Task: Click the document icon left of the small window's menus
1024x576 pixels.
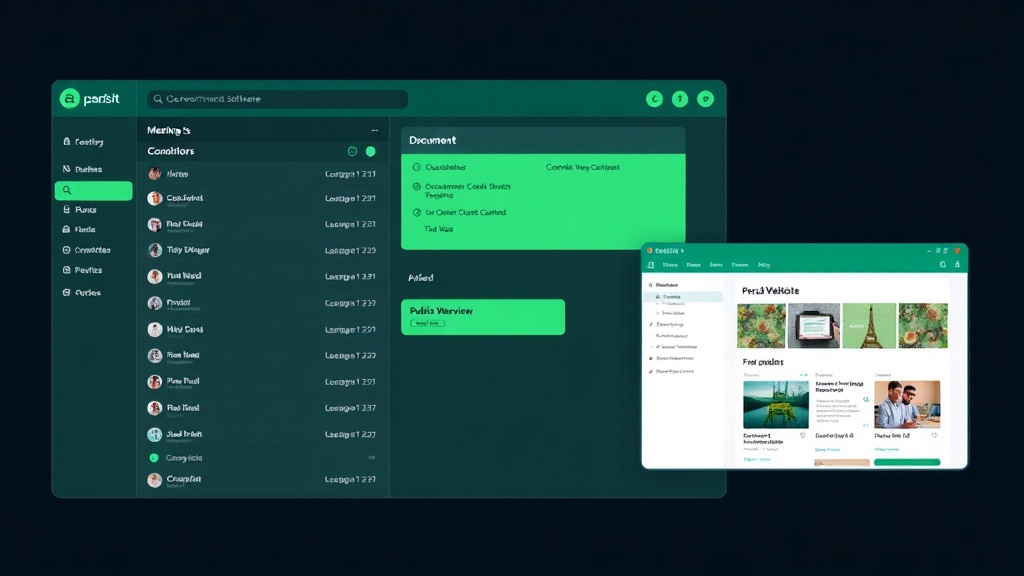Action: [650, 264]
